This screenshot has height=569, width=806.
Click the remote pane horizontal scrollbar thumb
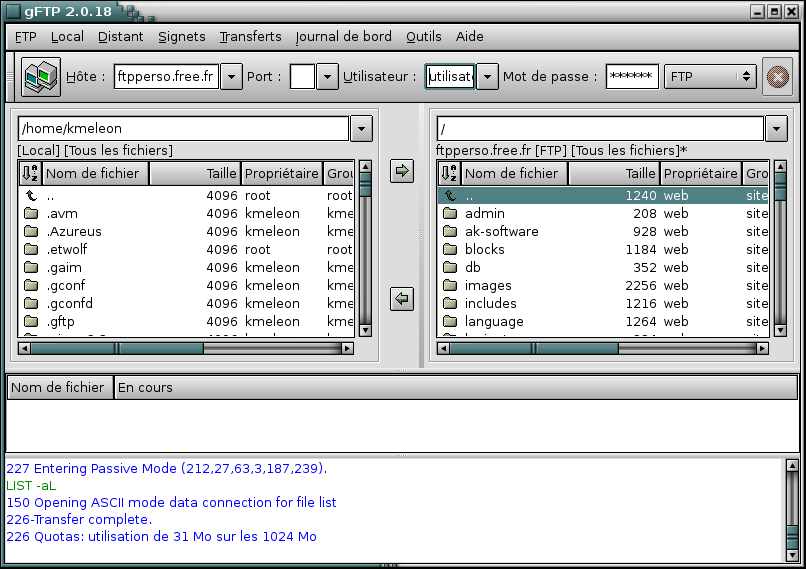coord(534,348)
